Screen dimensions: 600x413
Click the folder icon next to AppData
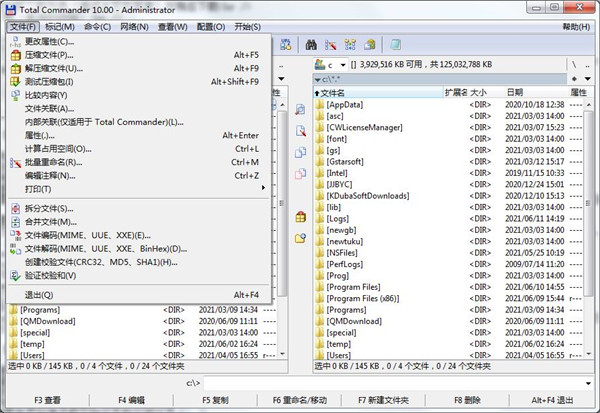coord(320,104)
